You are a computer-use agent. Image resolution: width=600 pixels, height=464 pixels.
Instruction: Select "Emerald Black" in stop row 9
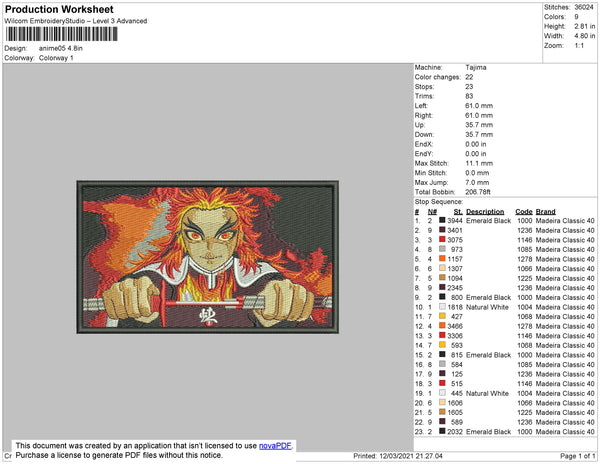tap(488, 297)
